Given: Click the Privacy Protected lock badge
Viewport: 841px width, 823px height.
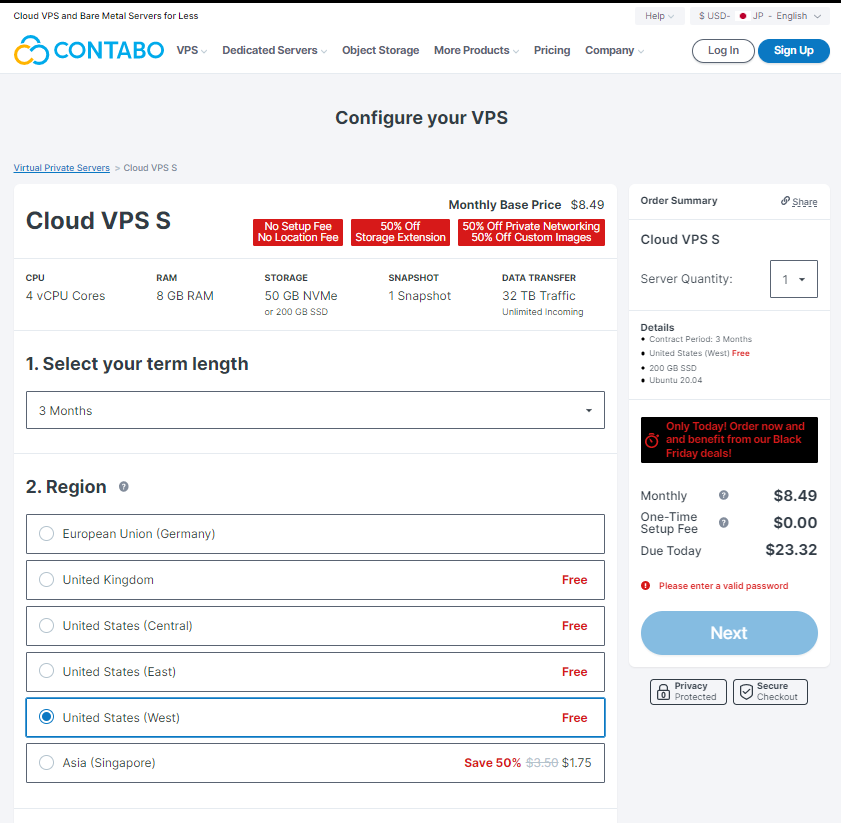Looking at the screenshot, I should pos(688,692).
